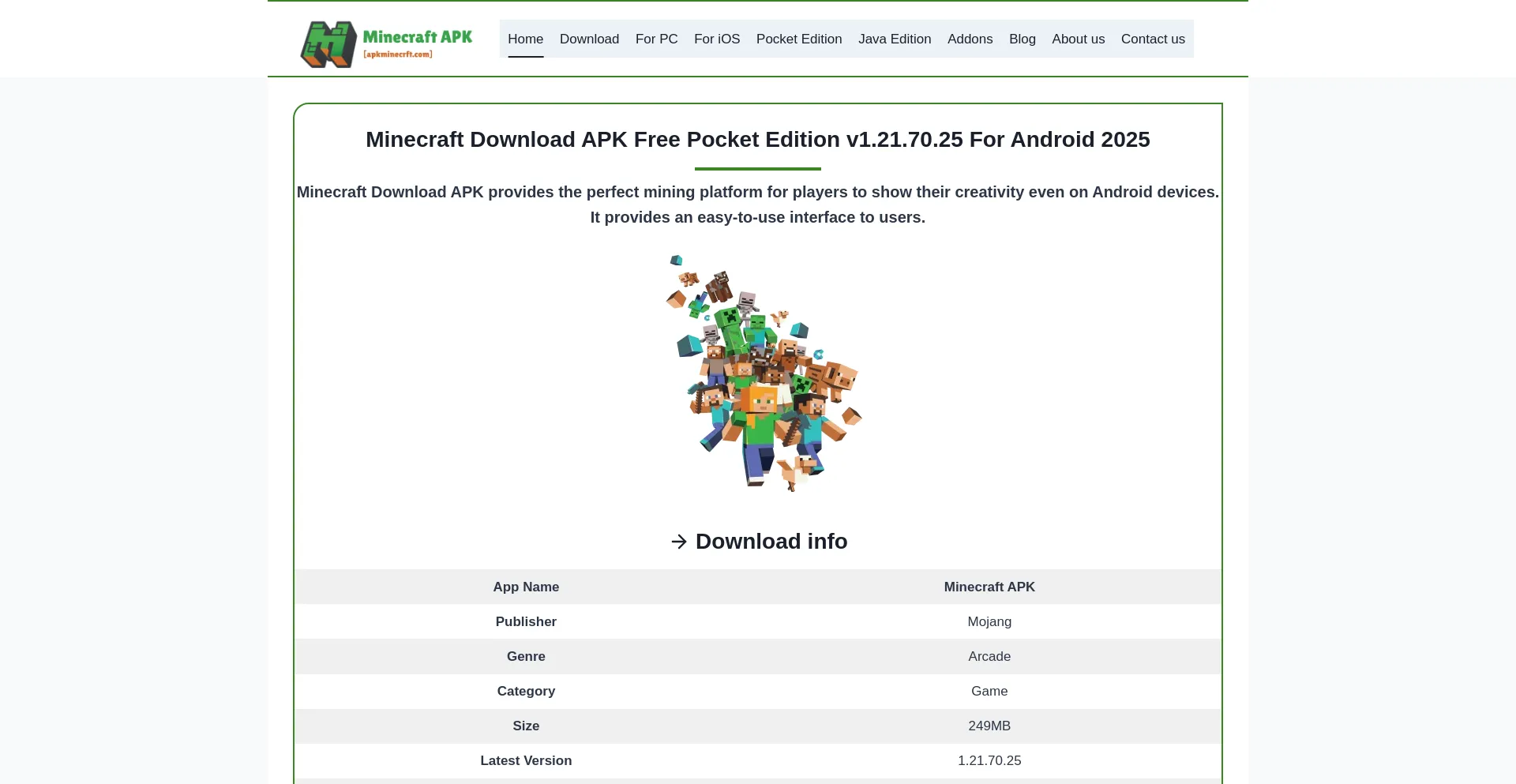Click the Game value cell
This screenshot has width=1516, height=784.
click(x=989, y=691)
